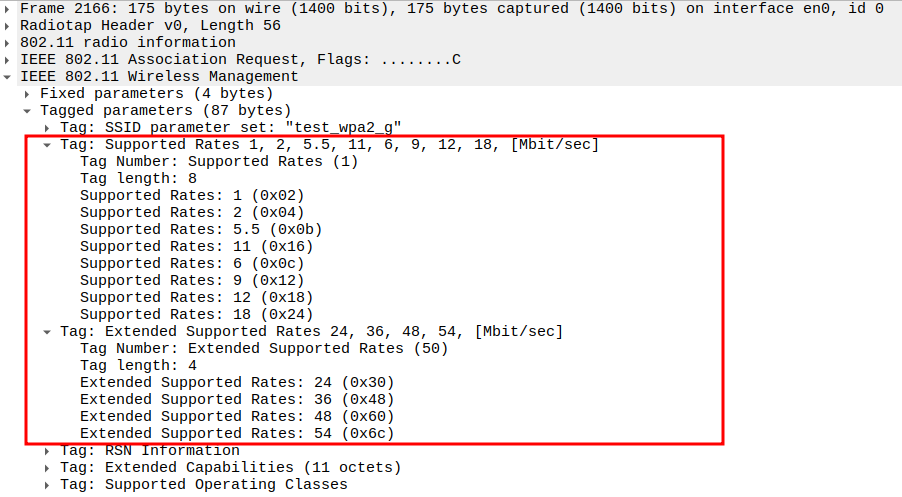902x497 pixels.
Task: Collapse the Extended Supported Rates tag
Action: click(x=47, y=331)
